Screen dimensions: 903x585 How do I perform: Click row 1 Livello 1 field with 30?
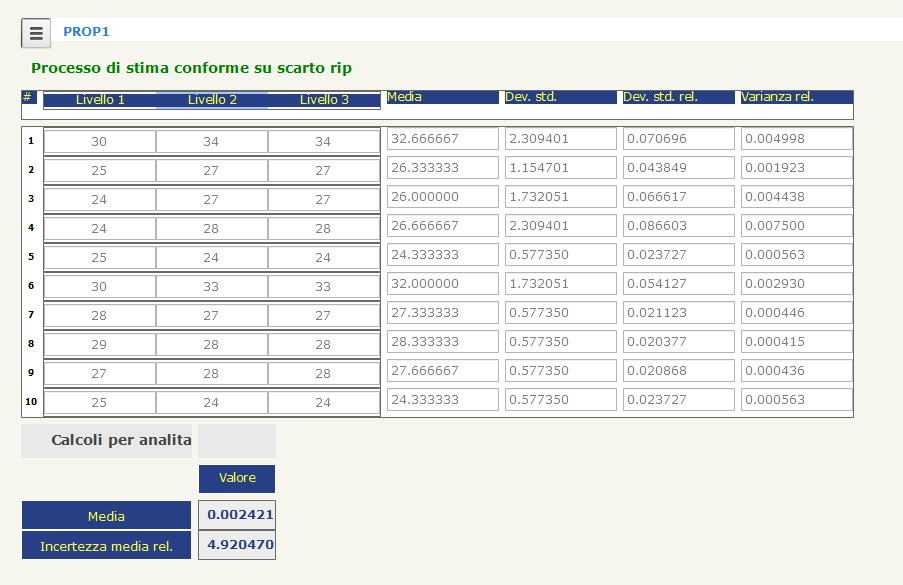tap(100, 142)
